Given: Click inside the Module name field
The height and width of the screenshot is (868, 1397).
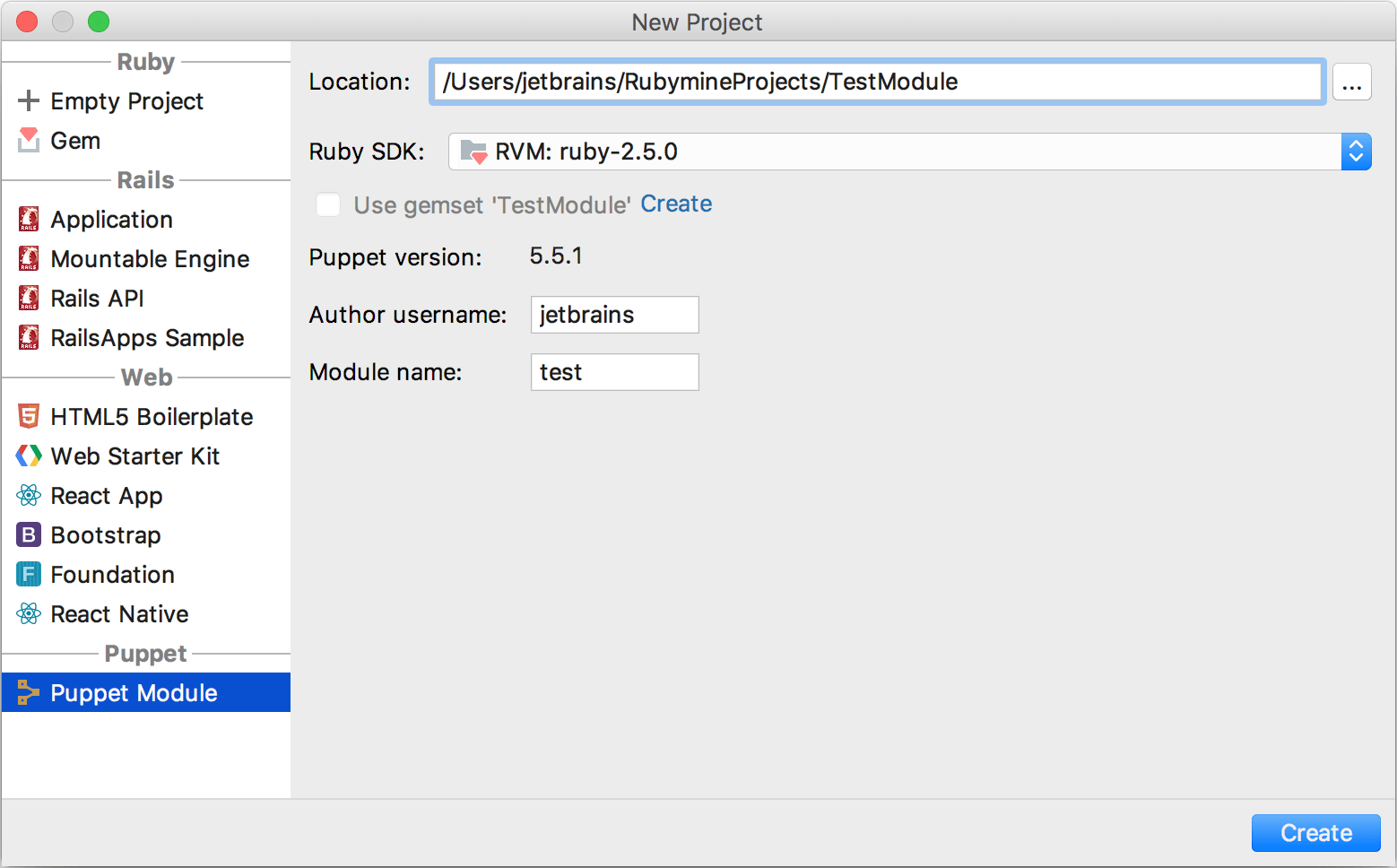Looking at the screenshot, I should point(614,372).
